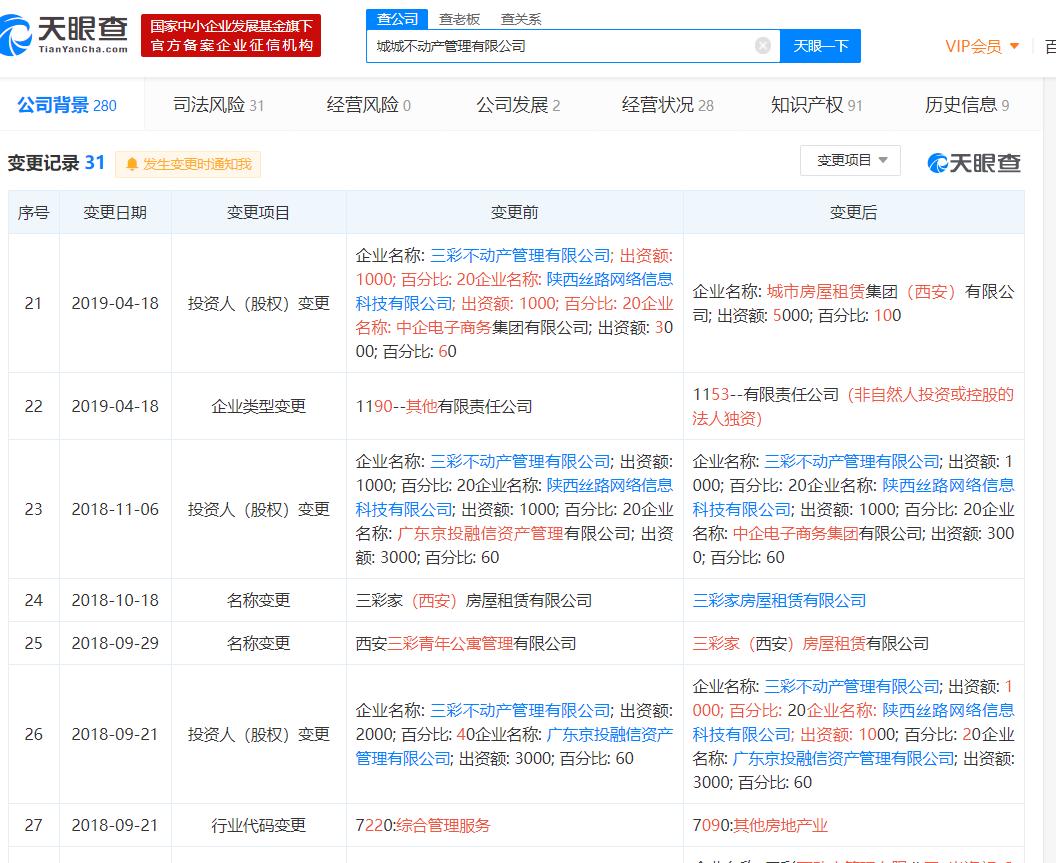The height and width of the screenshot is (863, 1056).
Task: Switch to 查老板 search tab
Action: pyautogui.click(x=459, y=19)
